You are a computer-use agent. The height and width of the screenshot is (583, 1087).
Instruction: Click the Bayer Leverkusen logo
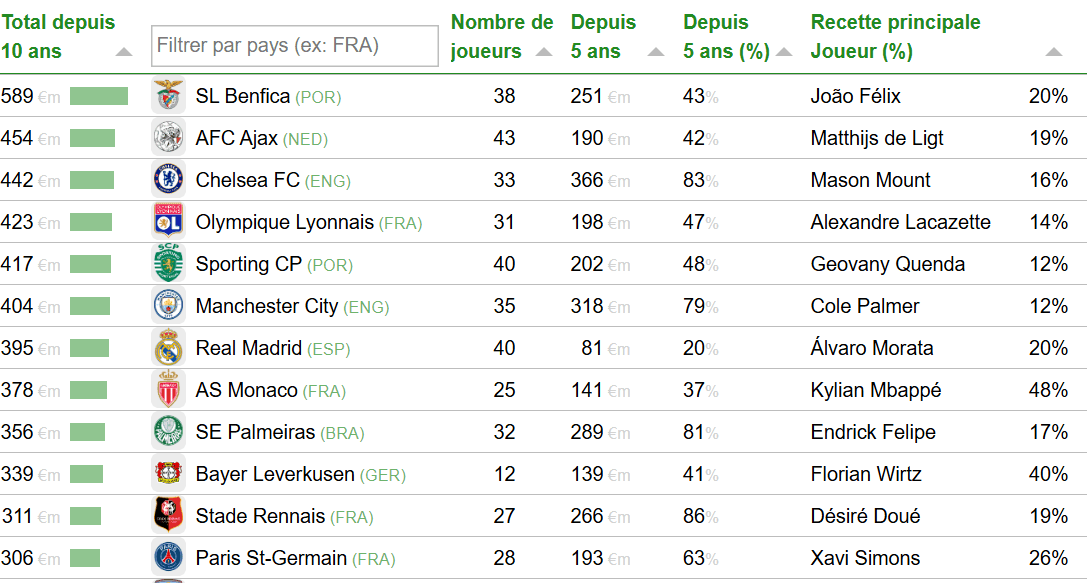click(168, 474)
